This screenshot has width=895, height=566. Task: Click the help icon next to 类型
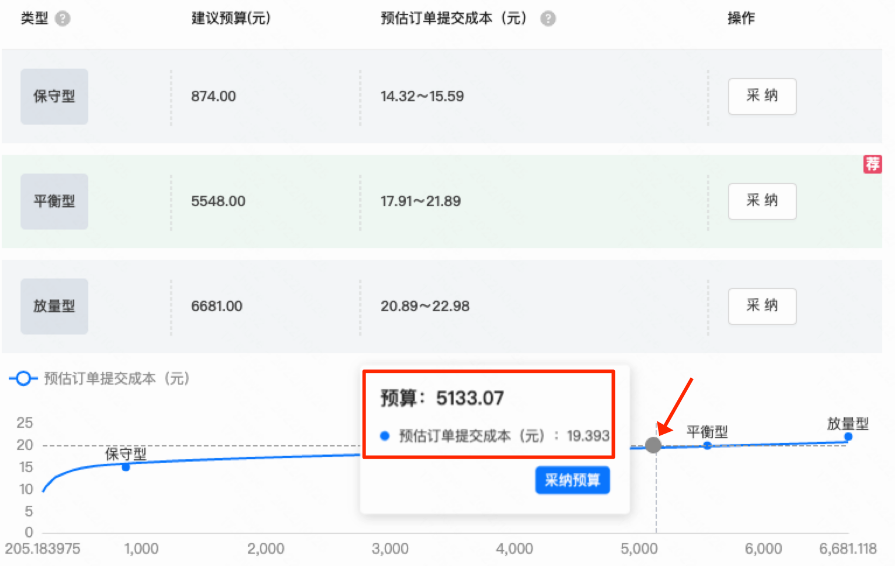[x=62, y=19]
